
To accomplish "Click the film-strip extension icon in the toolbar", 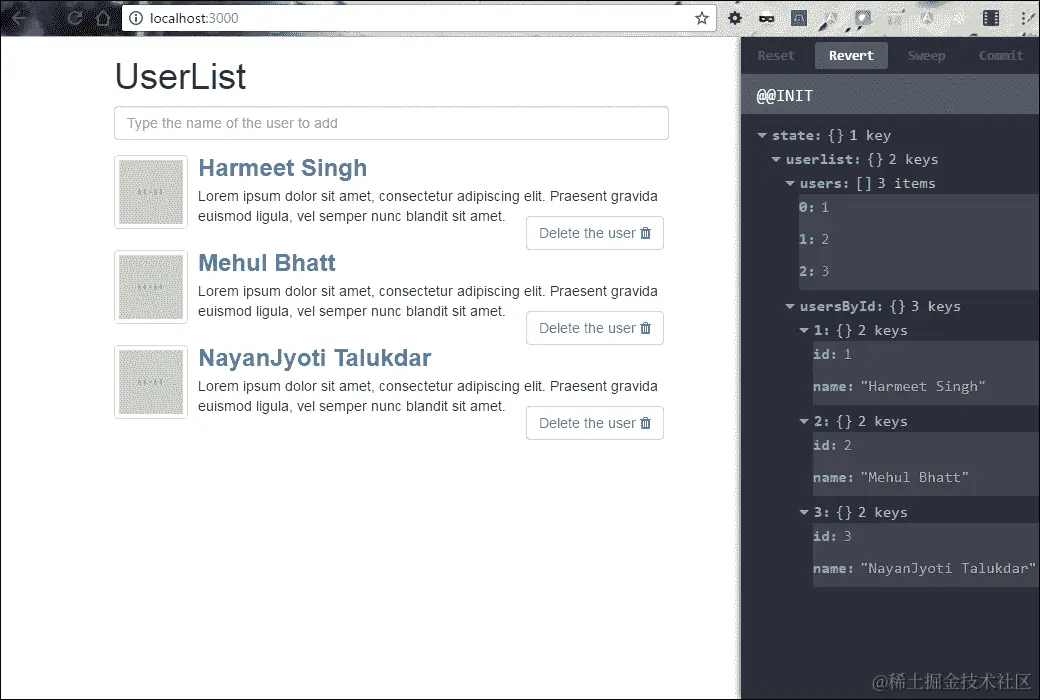I will [x=990, y=18].
